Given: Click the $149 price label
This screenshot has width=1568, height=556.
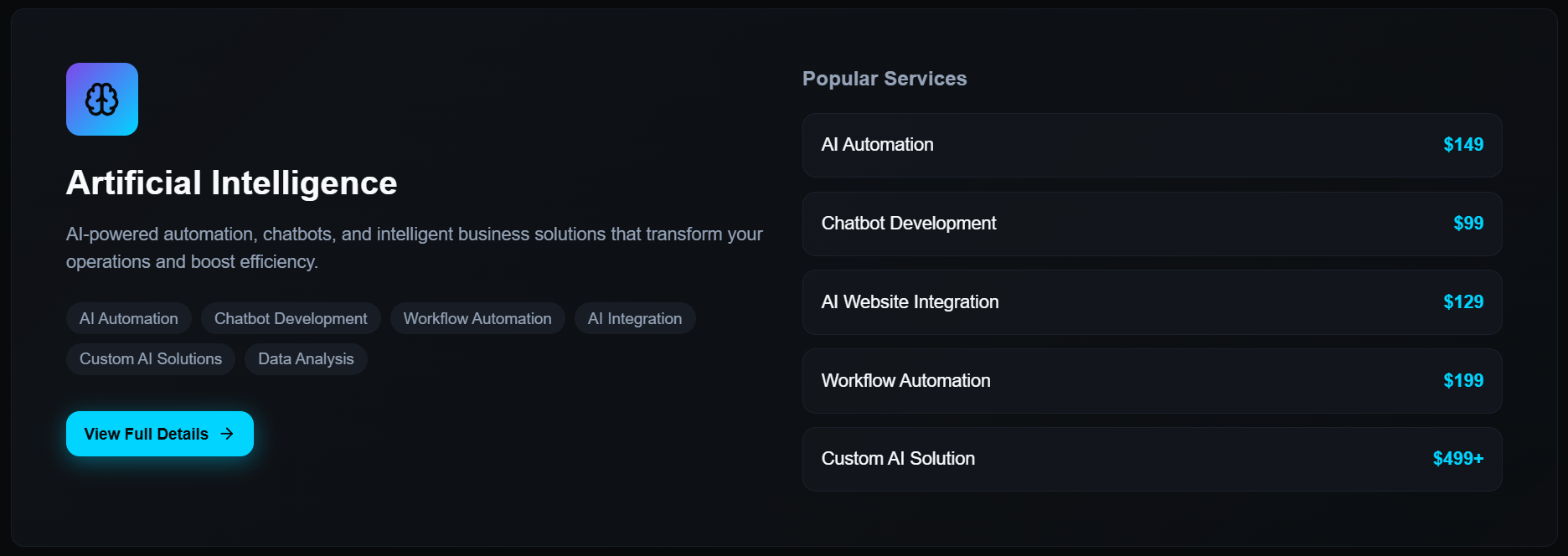Looking at the screenshot, I should 1462,145.
